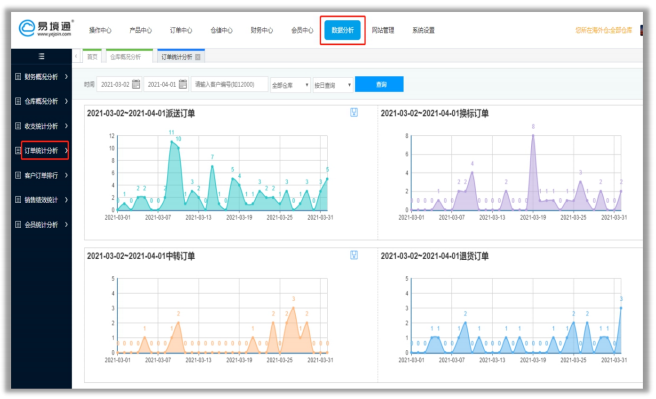Expand 仓库概况分析 sidebar chevron
The height and width of the screenshot is (399, 656).
point(66,101)
